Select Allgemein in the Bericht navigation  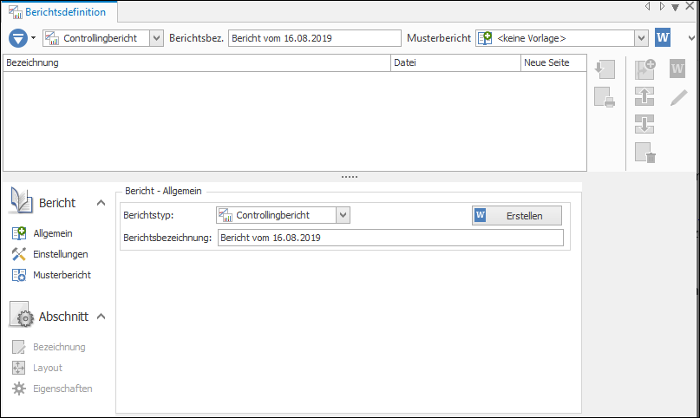tap(53, 234)
